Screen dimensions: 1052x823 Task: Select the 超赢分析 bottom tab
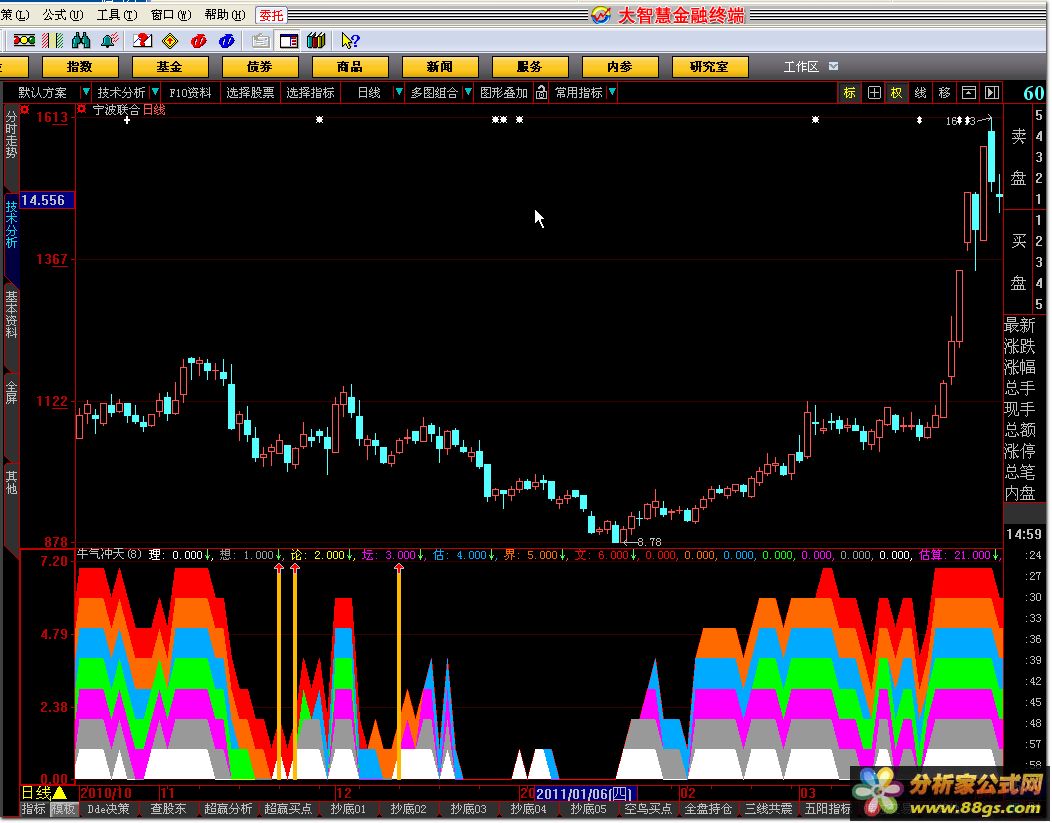click(228, 809)
